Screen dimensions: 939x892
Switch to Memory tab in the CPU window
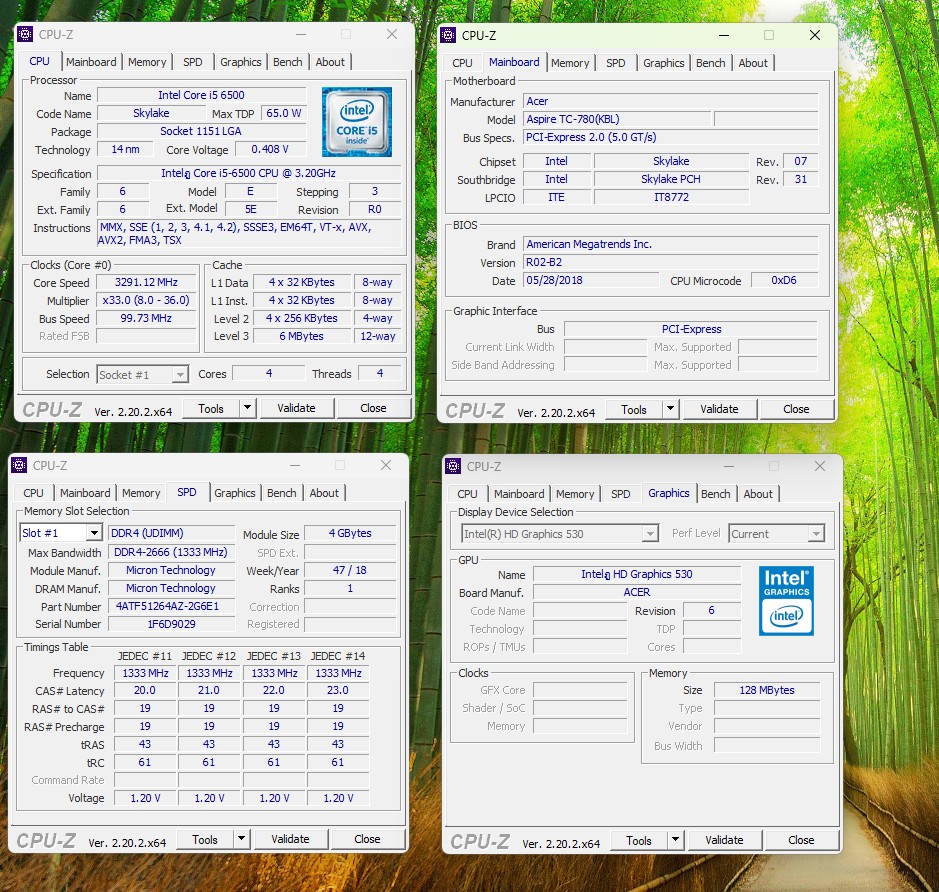147,62
